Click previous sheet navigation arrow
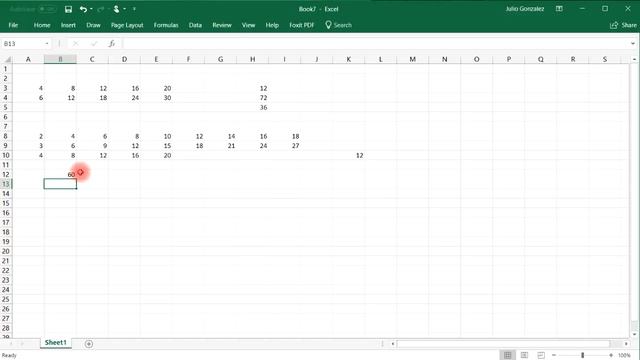Image resolution: width=640 pixels, height=360 pixels. click(11, 344)
